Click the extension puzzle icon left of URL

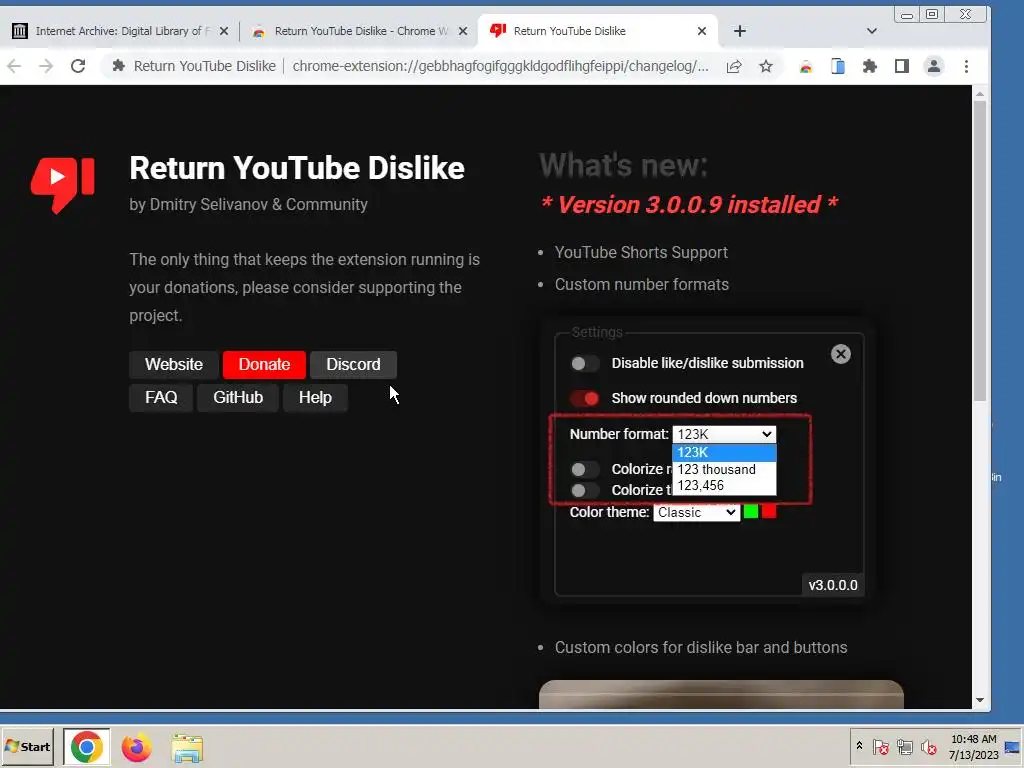click(x=118, y=66)
